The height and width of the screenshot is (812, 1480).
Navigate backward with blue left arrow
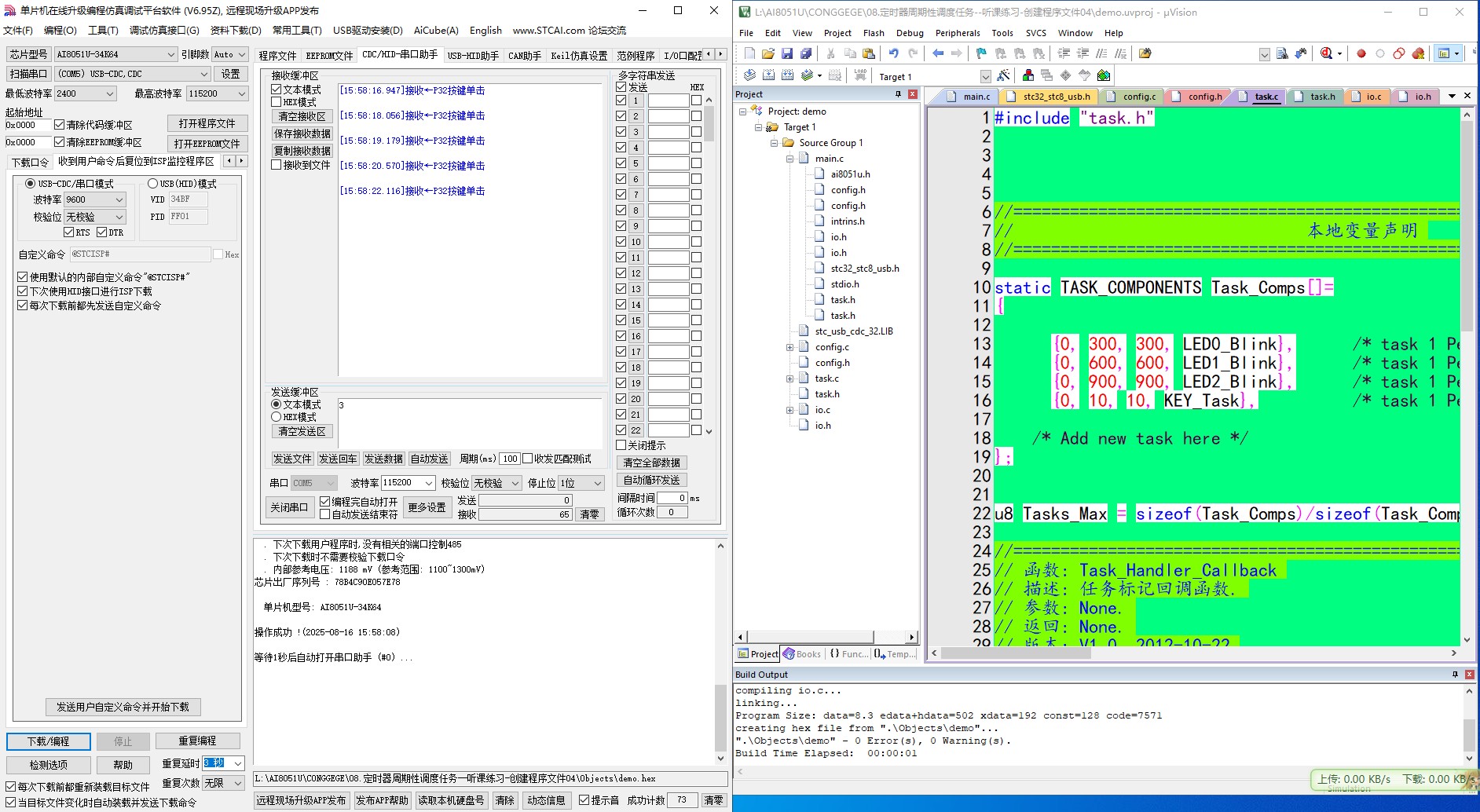tap(937, 53)
